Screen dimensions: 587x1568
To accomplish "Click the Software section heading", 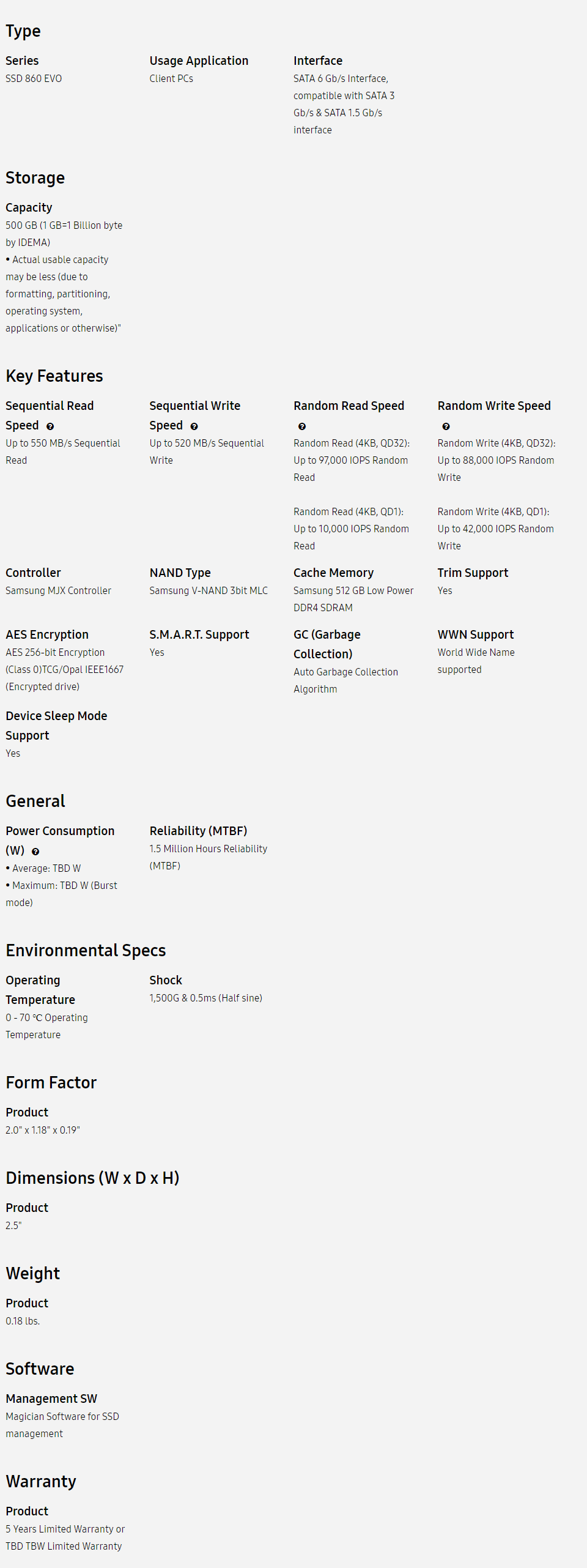I will coord(40,1369).
